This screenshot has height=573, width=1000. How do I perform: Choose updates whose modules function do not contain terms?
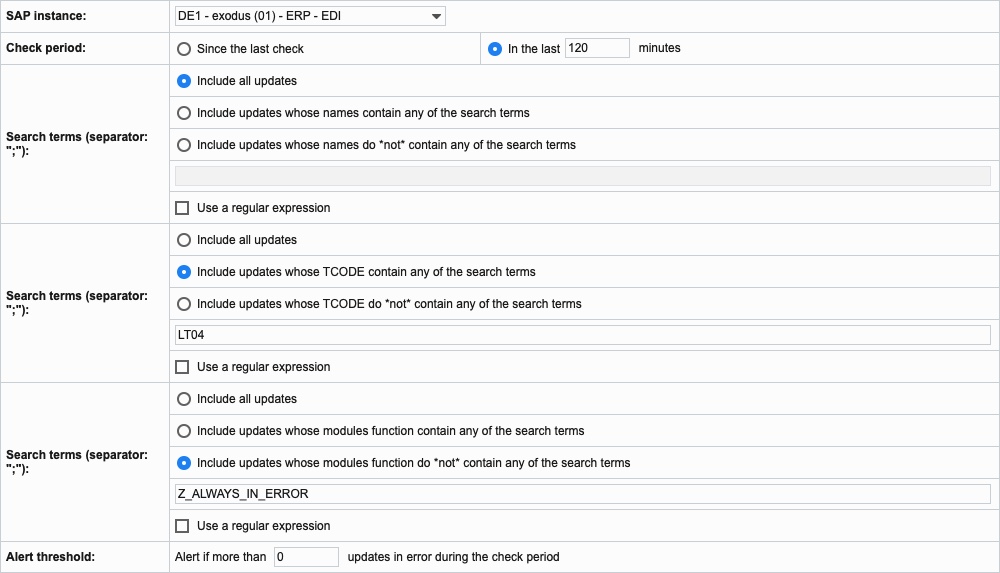pos(184,463)
